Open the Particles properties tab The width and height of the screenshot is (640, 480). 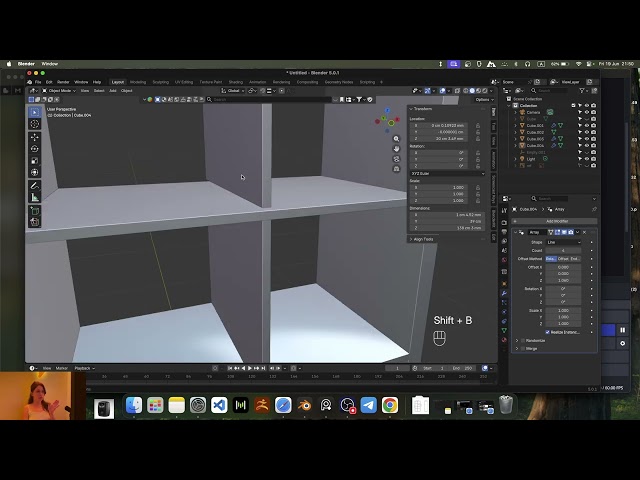504,302
